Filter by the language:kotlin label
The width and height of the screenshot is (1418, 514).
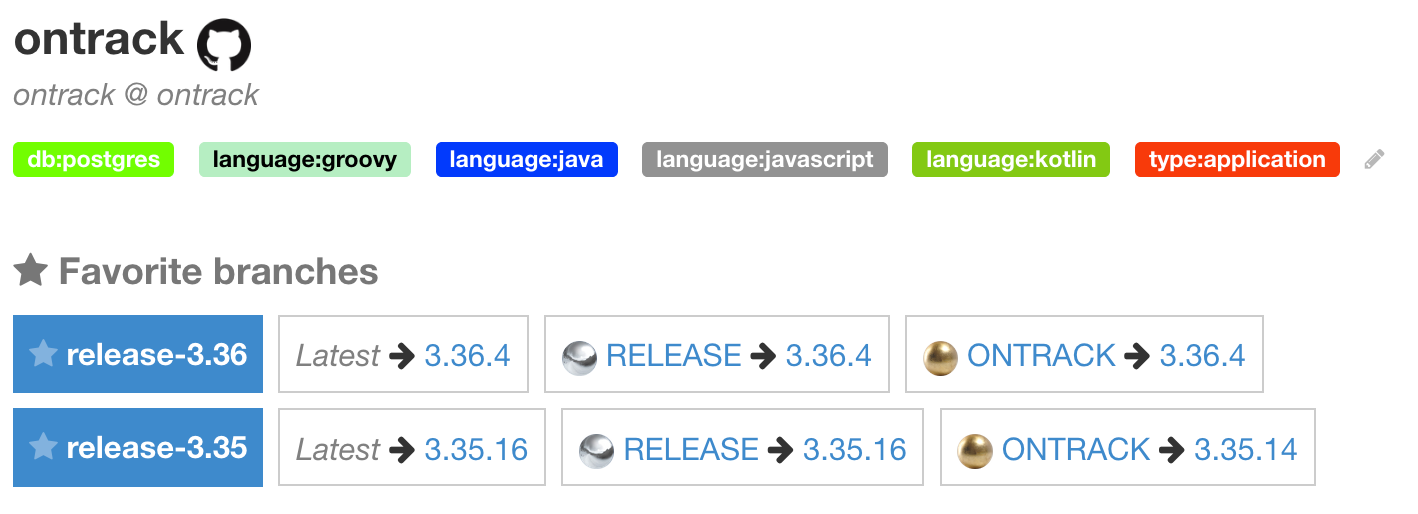[x=1010, y=160]
